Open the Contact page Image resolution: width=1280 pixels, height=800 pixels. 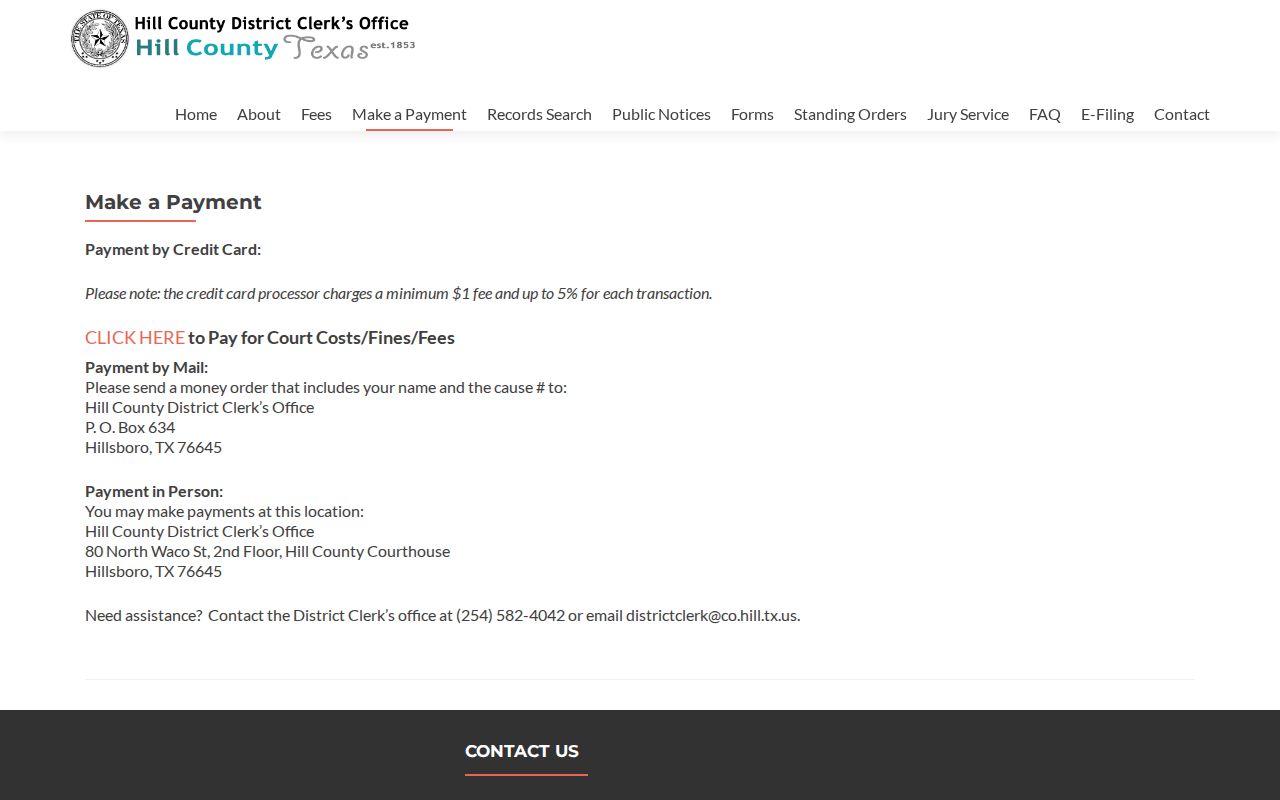click(1181, 114)
